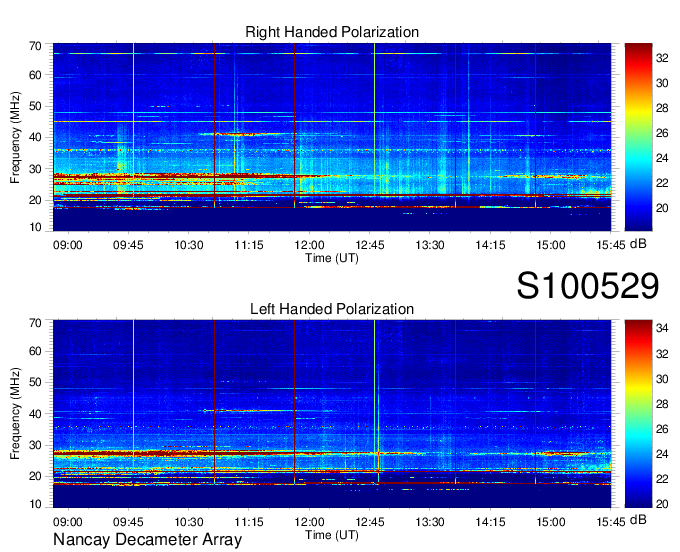Click 28 value on Left Handed colorbar scale

(662, 404)
